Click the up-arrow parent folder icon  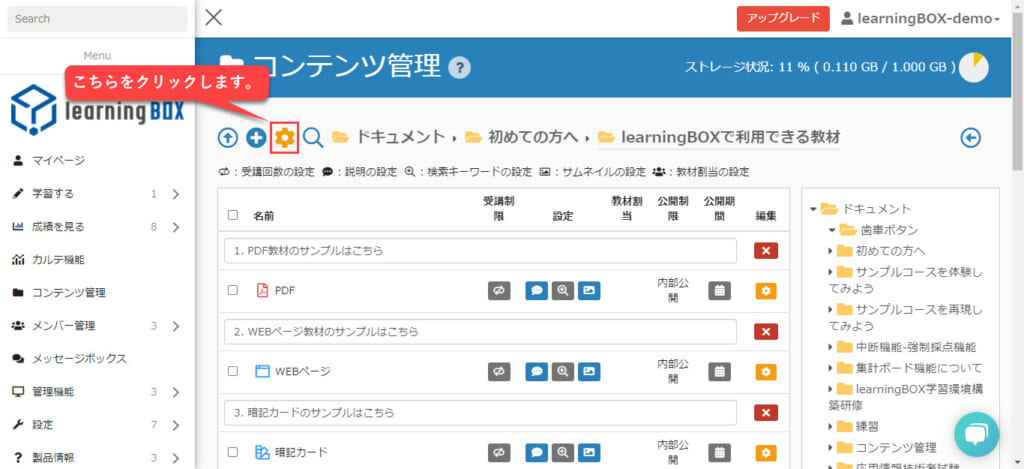tap(228, 138)
